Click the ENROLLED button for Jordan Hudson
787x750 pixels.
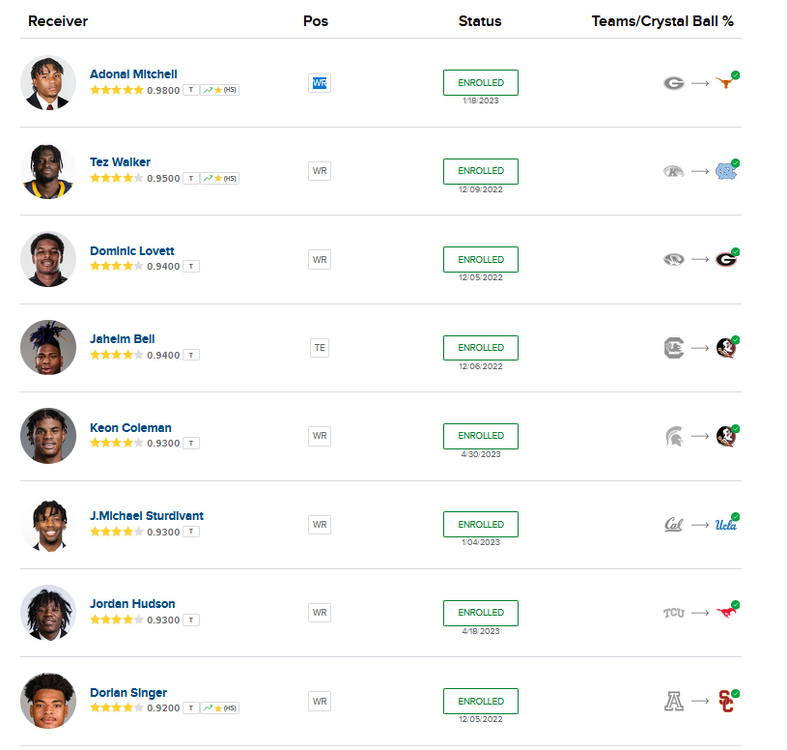(480, 612)
